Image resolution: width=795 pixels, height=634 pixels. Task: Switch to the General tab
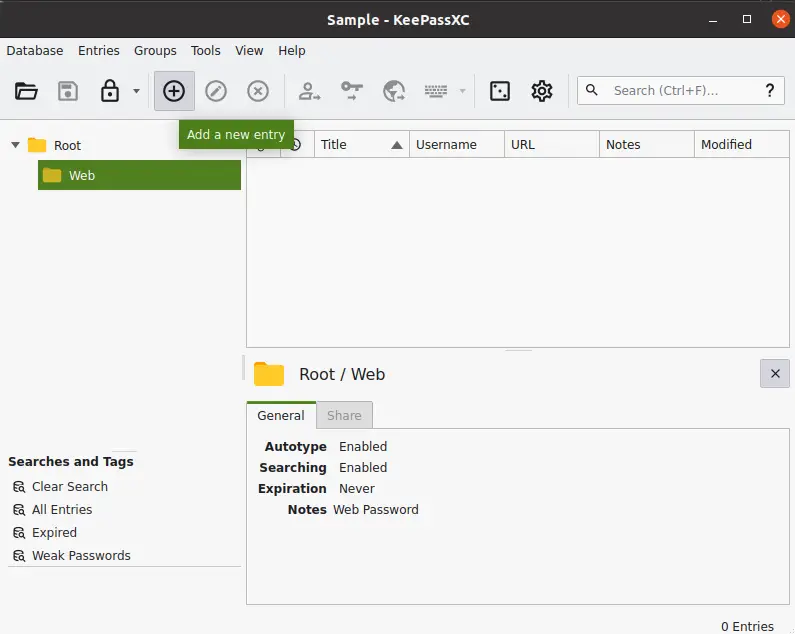[281, 415]
